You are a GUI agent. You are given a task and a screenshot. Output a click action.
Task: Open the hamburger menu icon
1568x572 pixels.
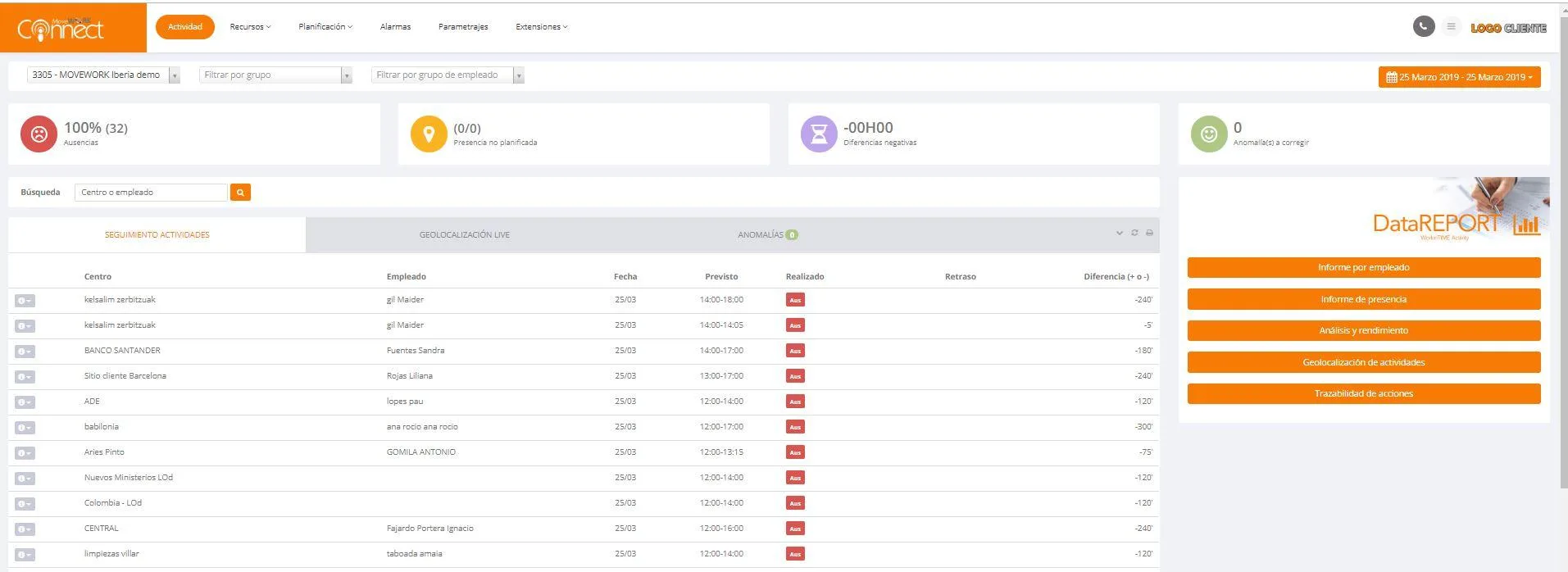click(x=1451, y=27)
